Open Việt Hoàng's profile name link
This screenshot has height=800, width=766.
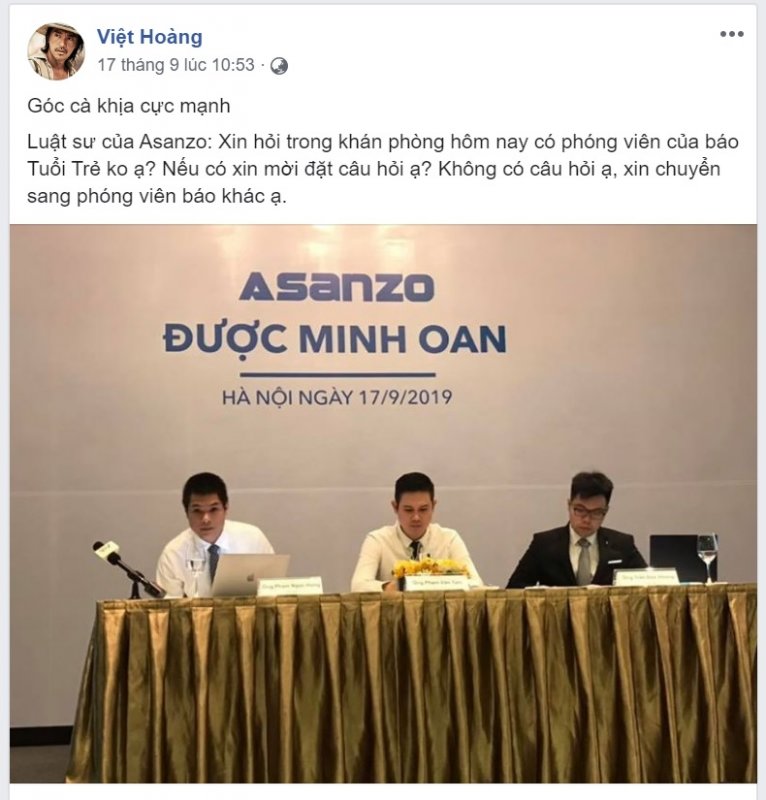[150, 37]
